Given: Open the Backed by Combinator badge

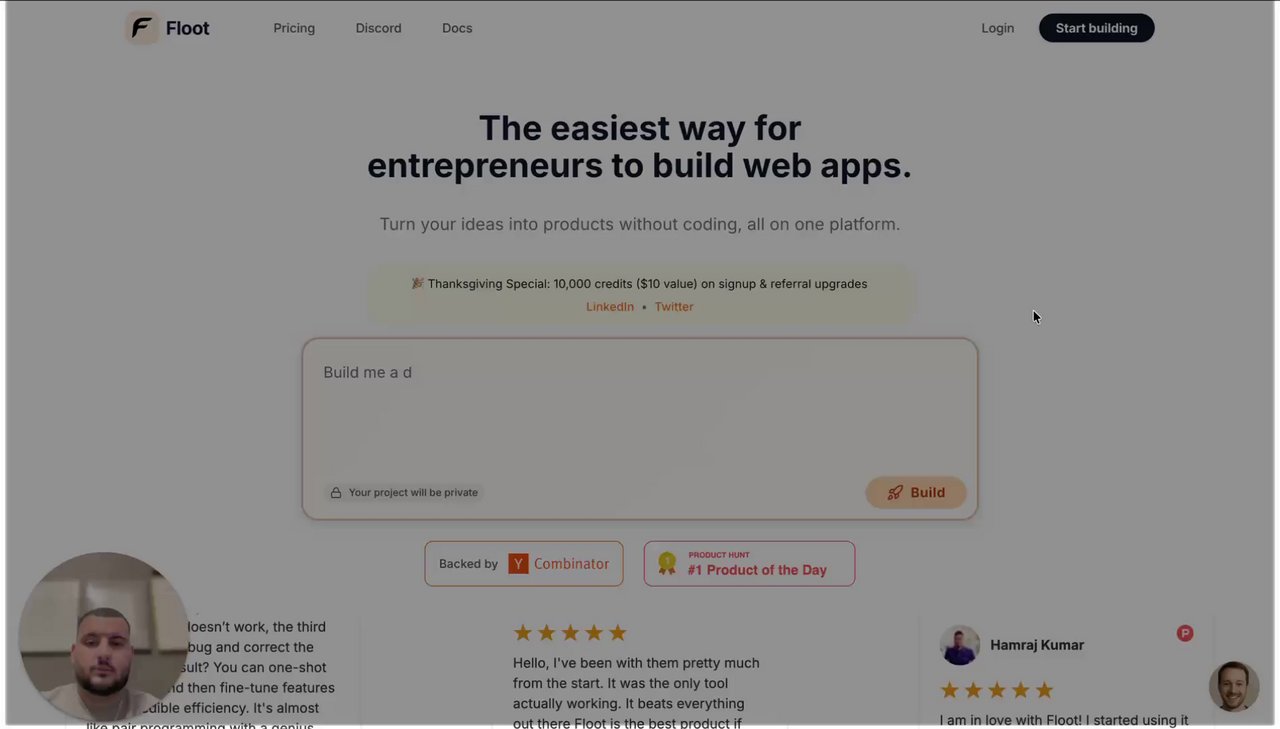Looking at the screenshot, I should coord(524,564).
